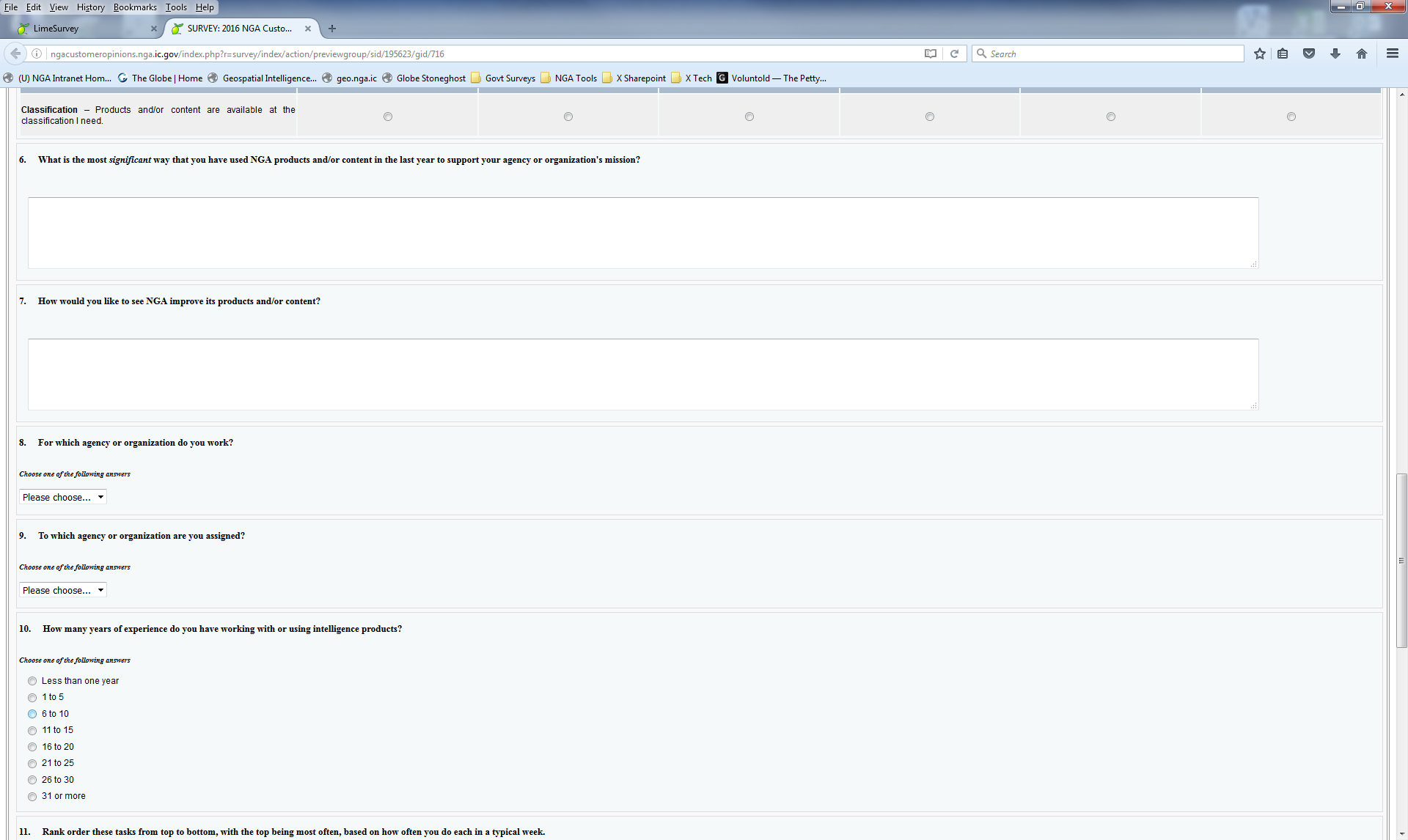Select the '6 to 10' years option
This screenshot has height=840, width=1408.
(32, 714)
